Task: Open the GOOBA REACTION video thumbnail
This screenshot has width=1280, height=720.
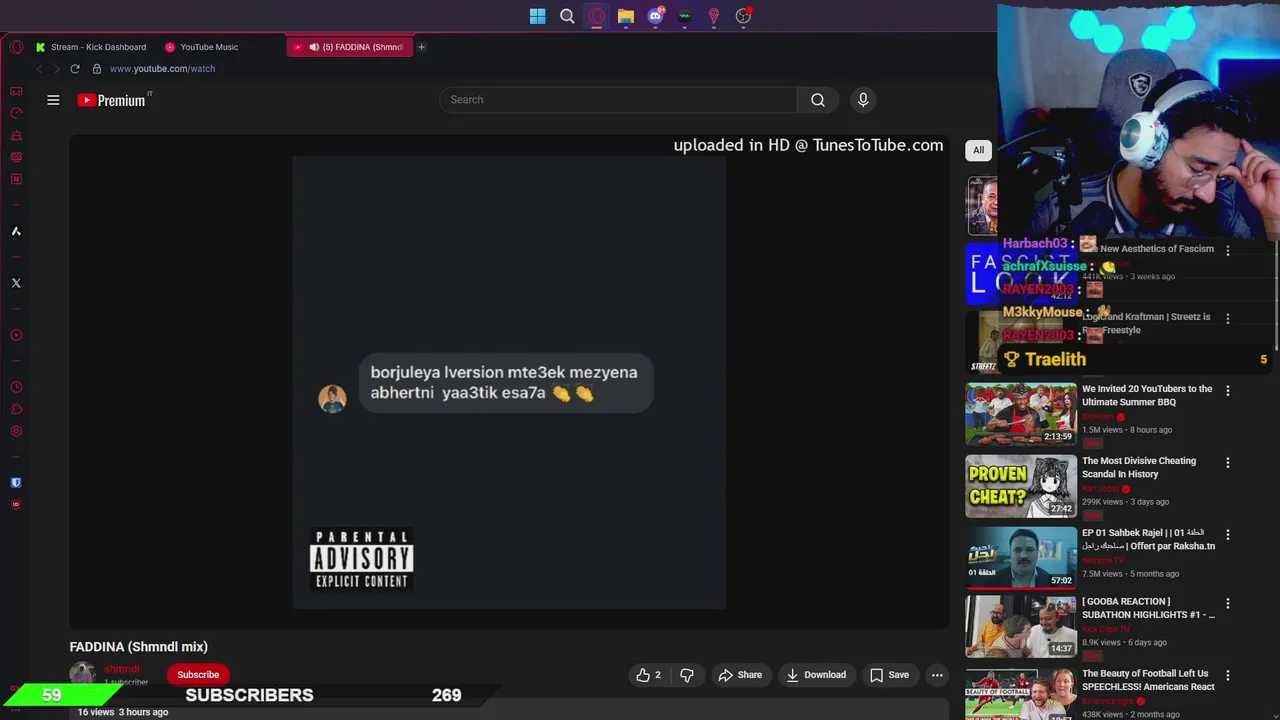Action: click(x=1021, y=627)
